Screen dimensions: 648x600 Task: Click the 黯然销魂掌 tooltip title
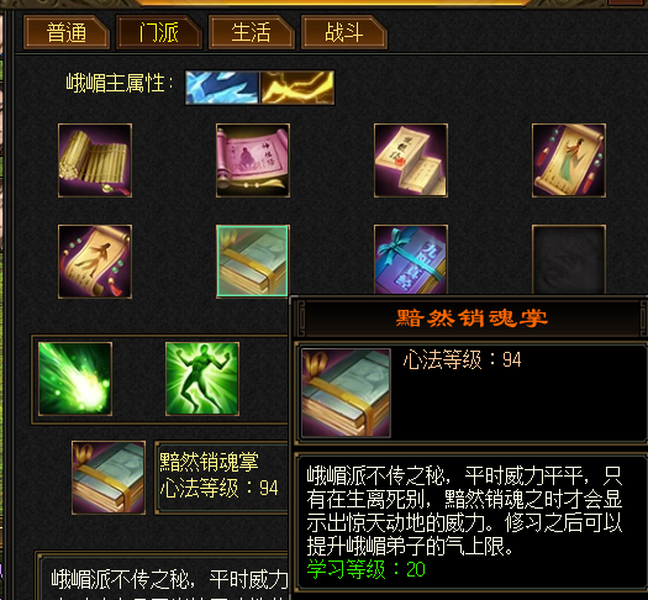[472, 319]
